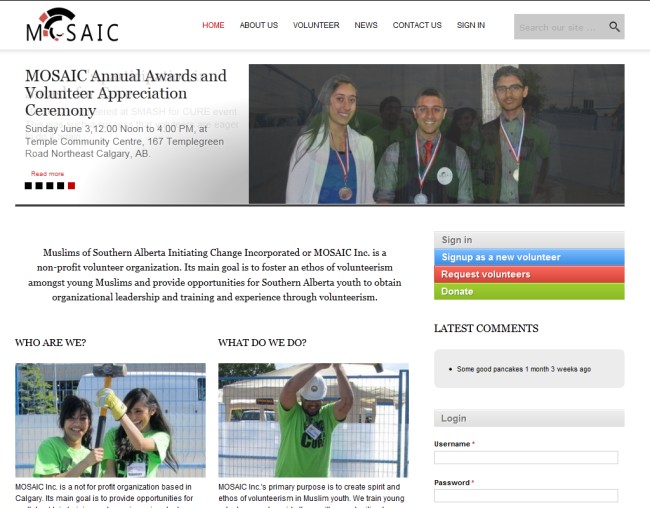Click Signup as a new volunteer
This screenshot has height=508, width=650.
pos(529,257)
